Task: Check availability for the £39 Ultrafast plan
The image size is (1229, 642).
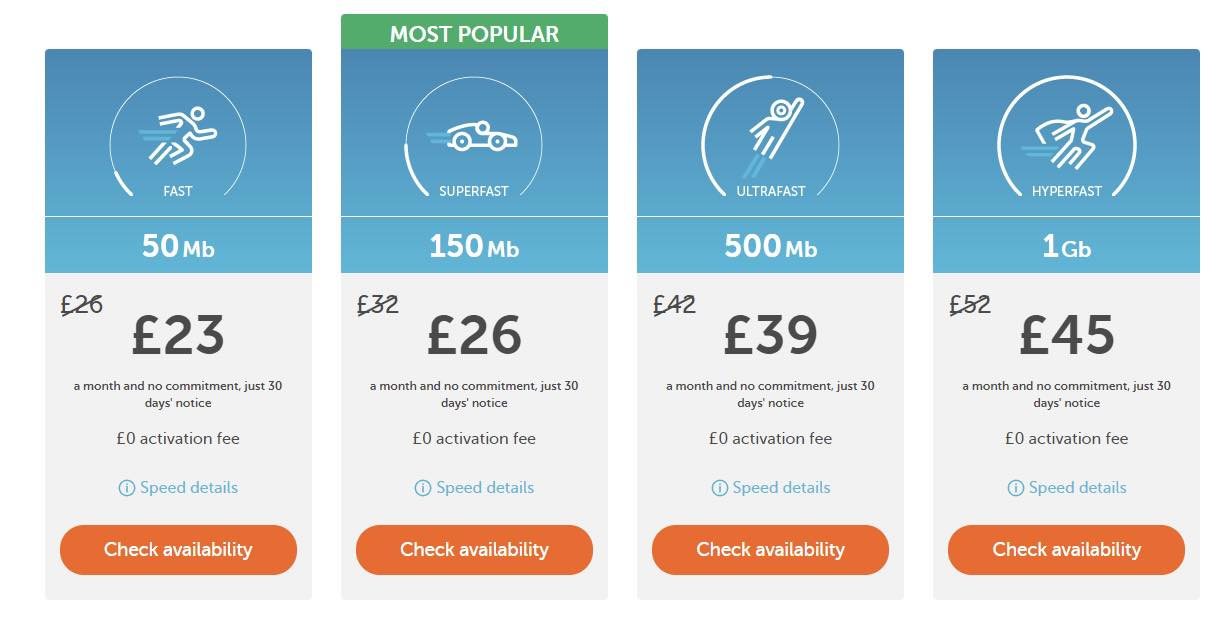Action: click(x=770, y=550)
